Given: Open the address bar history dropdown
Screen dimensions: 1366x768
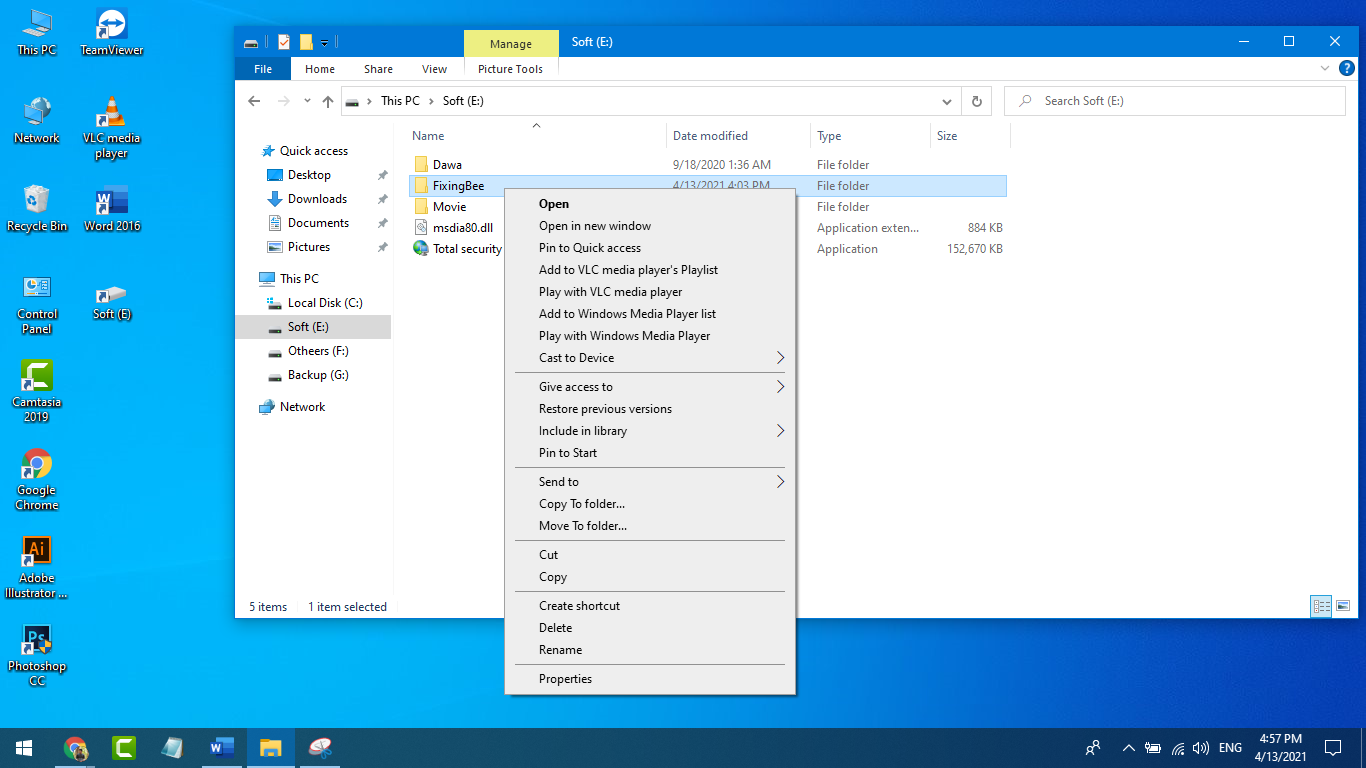Looking at the screenshot, I should 947,101.
